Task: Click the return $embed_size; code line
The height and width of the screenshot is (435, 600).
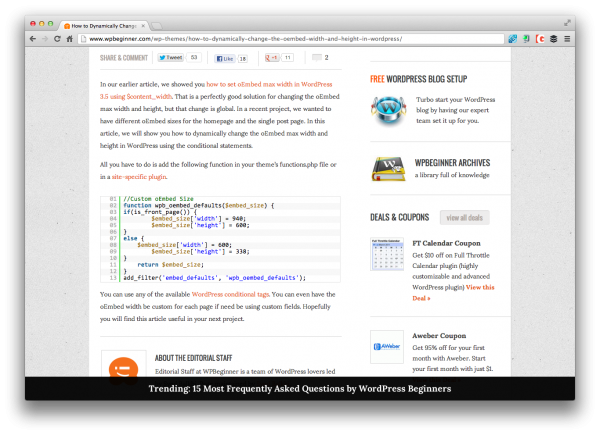Action: [170, 265]
